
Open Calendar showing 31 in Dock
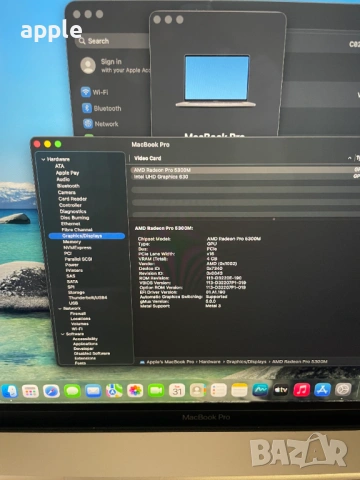(177, 390)
